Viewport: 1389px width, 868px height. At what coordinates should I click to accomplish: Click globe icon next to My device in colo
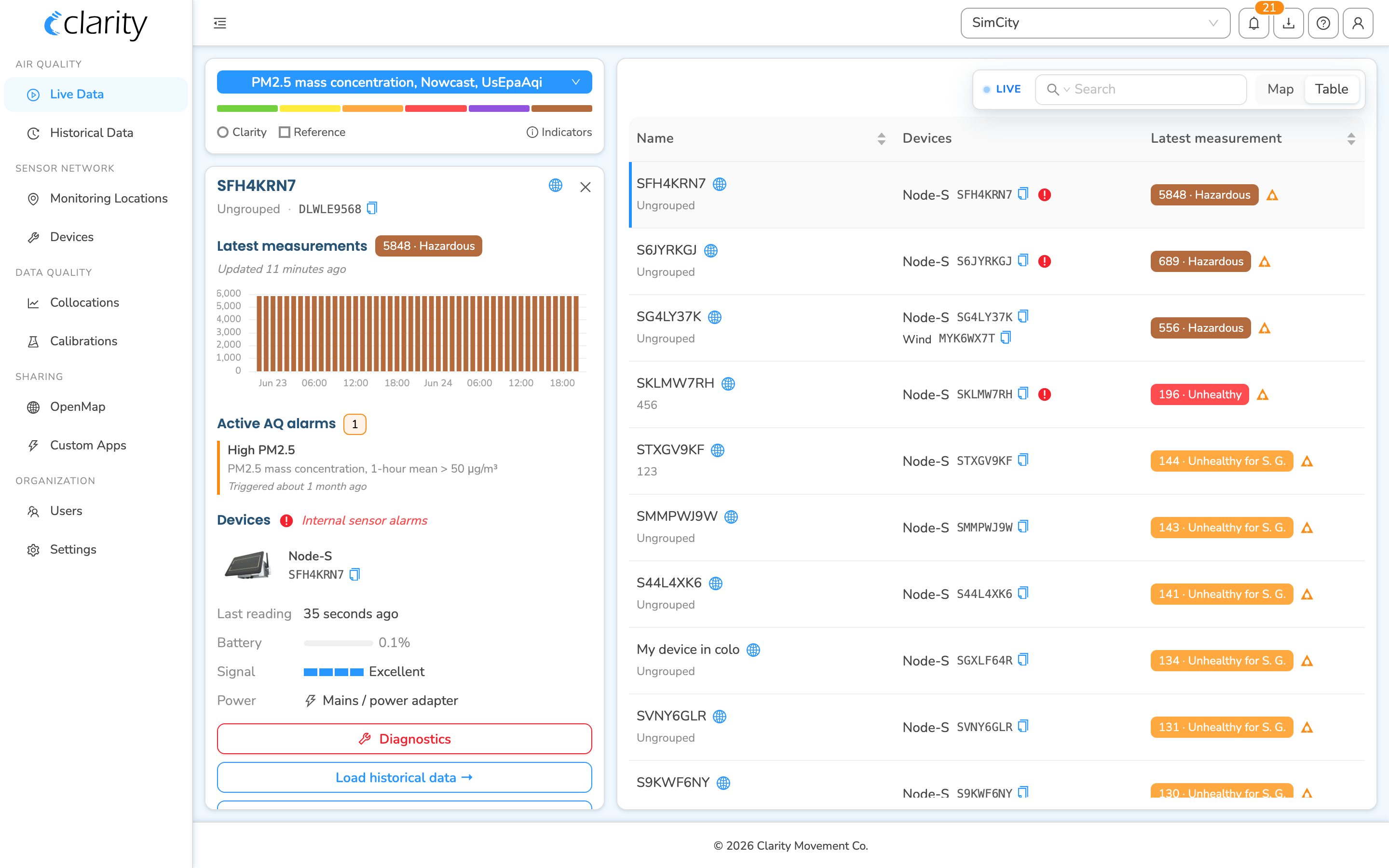753,650
